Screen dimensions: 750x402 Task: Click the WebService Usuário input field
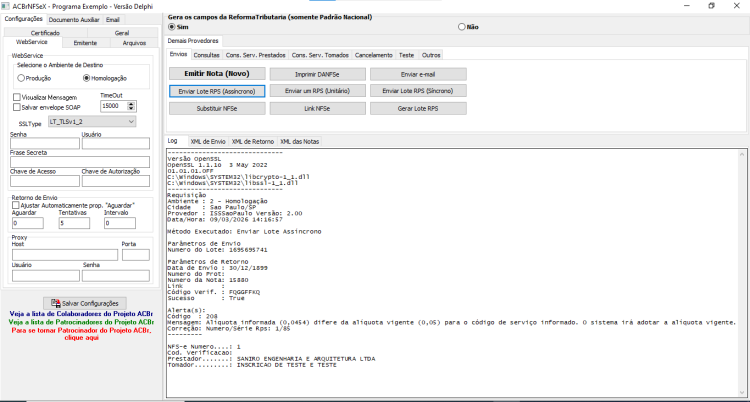(116, 143)
